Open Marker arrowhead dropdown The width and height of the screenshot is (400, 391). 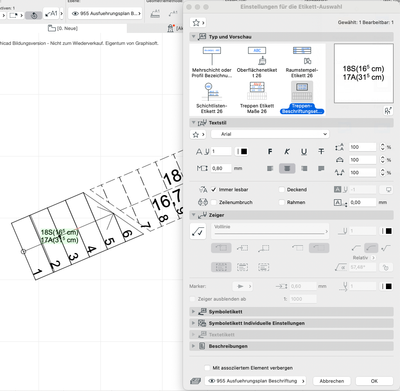pos(242,286)
